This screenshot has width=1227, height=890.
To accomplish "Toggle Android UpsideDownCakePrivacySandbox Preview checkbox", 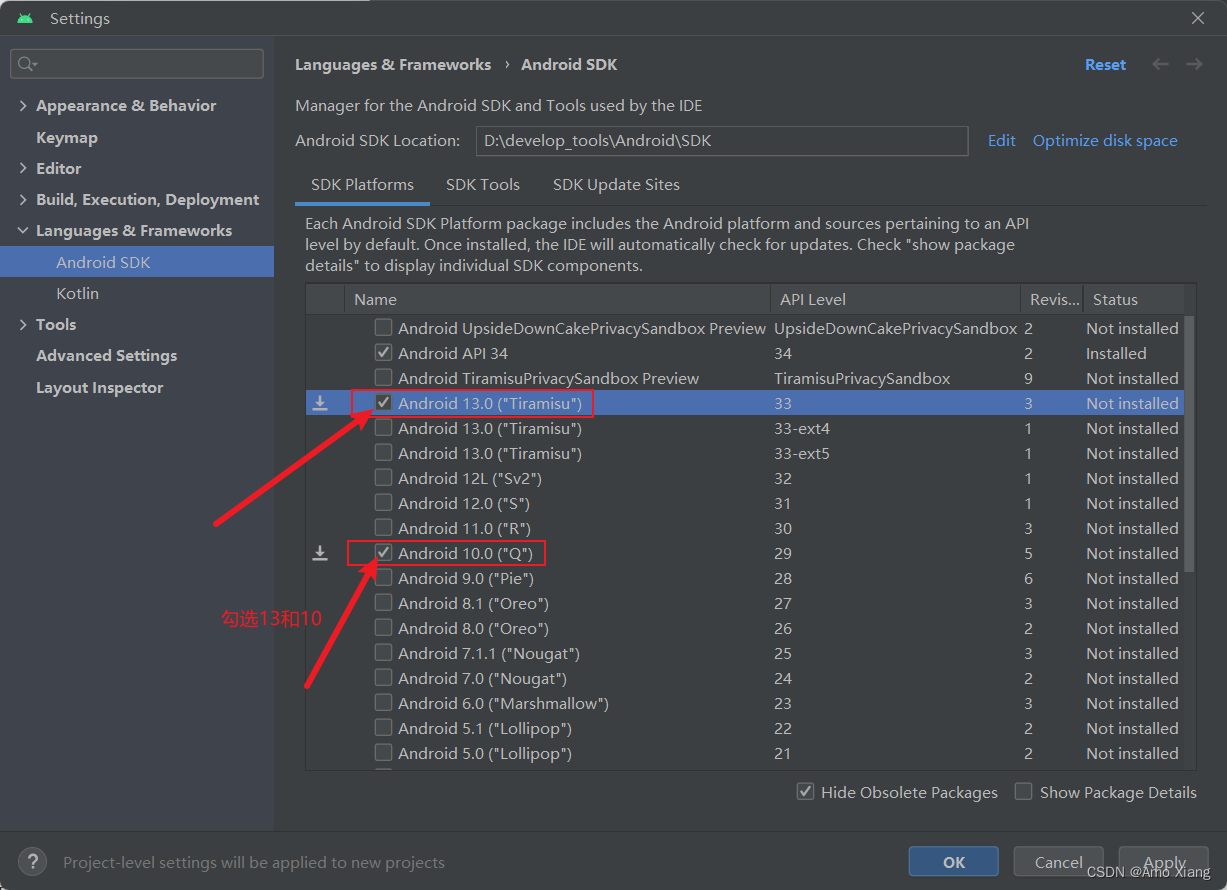I will coord(383,328).
